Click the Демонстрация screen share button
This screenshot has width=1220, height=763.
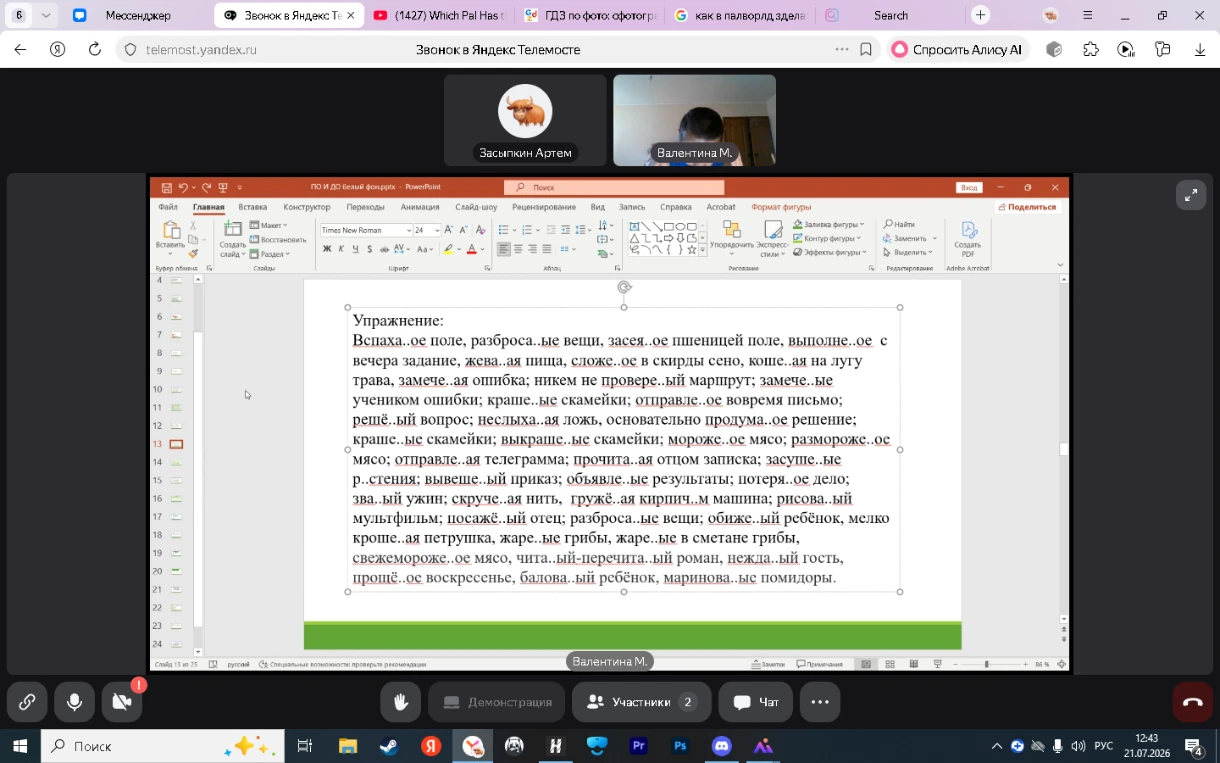tap(497, 702)
